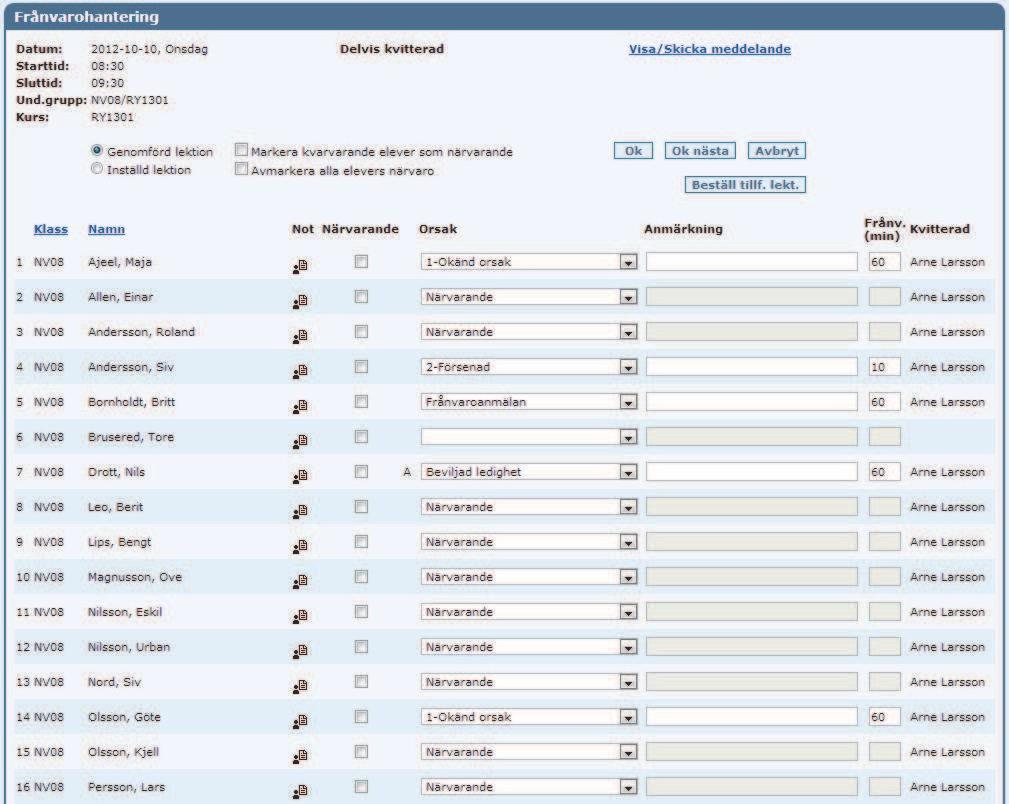Tick Närvarande checkbox for Brusered, Tore
Image resolution: width=1009 pixels, height=804 pixels.
pos(362,436)
